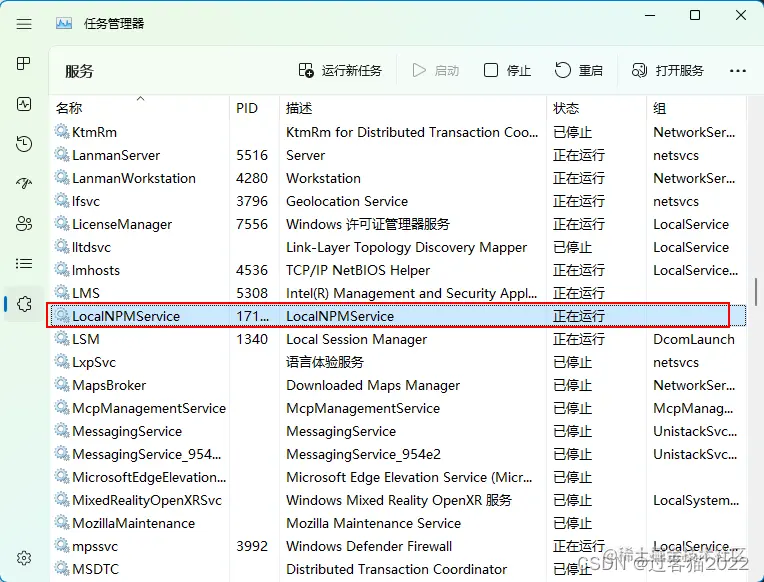This screenshot has width=764, height=582.
Task: Click the Downloaded Maps Manager description
Action: tap(373, 385)
